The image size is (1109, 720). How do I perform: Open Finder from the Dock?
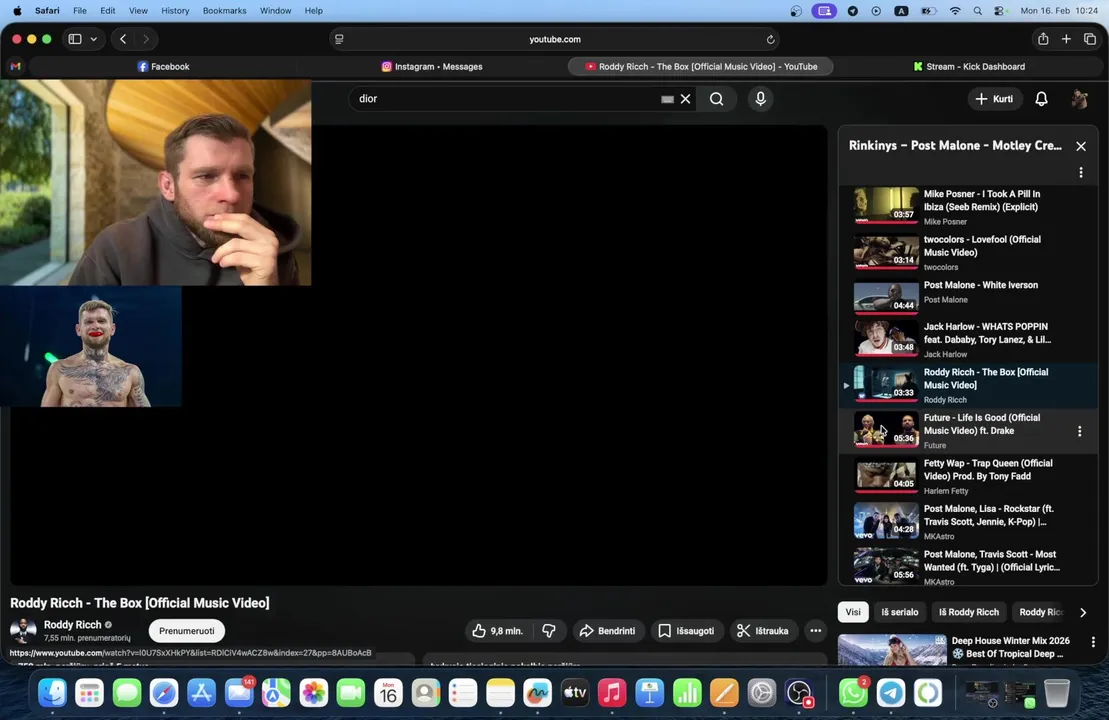click(x=52, y=693)
